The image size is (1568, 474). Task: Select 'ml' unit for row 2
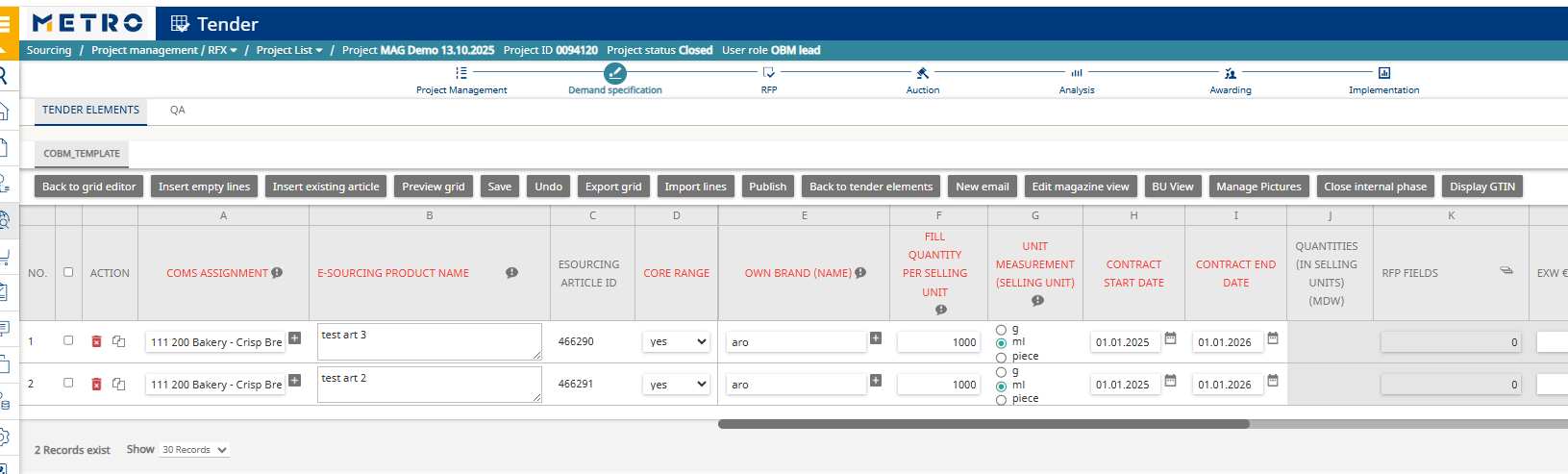(1002, 387)
